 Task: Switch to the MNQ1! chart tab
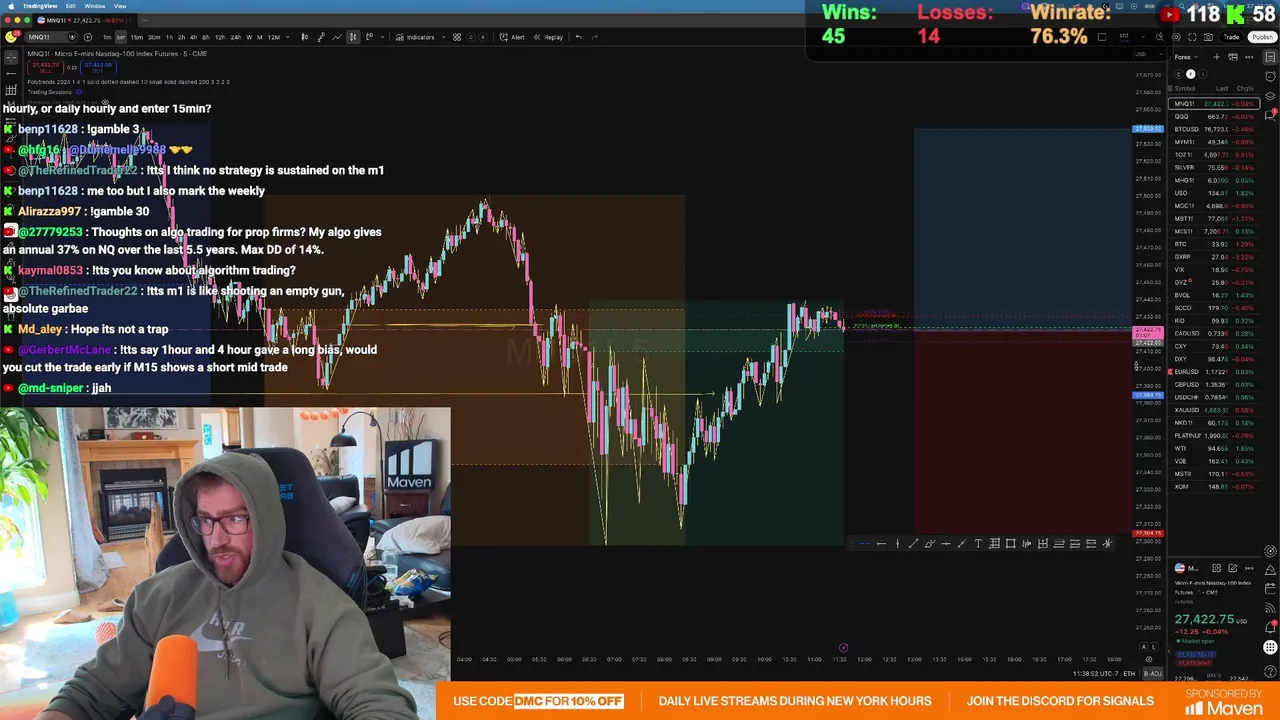coord(83,20)
